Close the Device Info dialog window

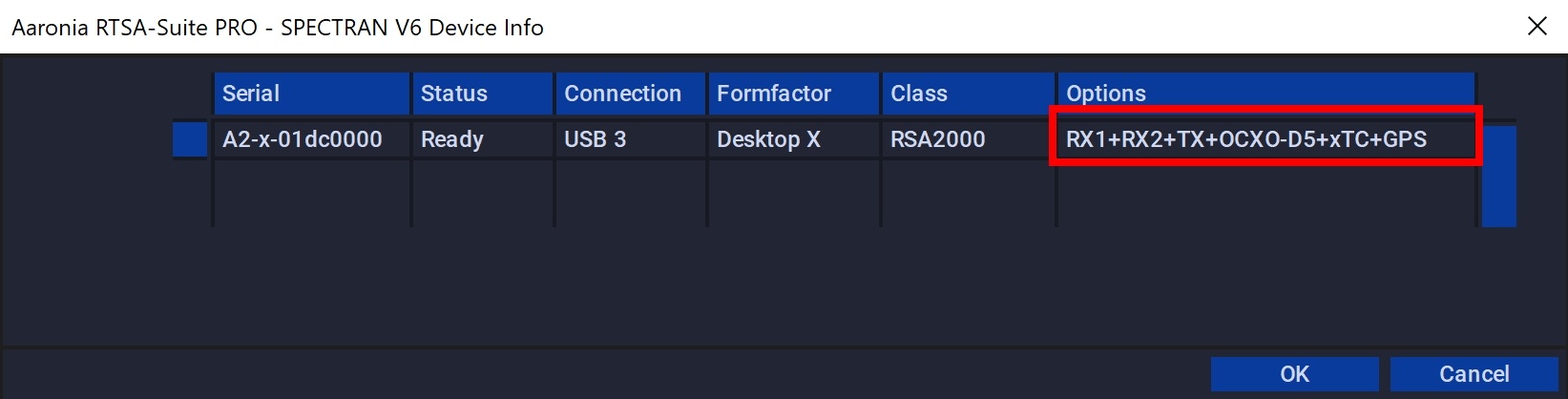click(1537, 26)
